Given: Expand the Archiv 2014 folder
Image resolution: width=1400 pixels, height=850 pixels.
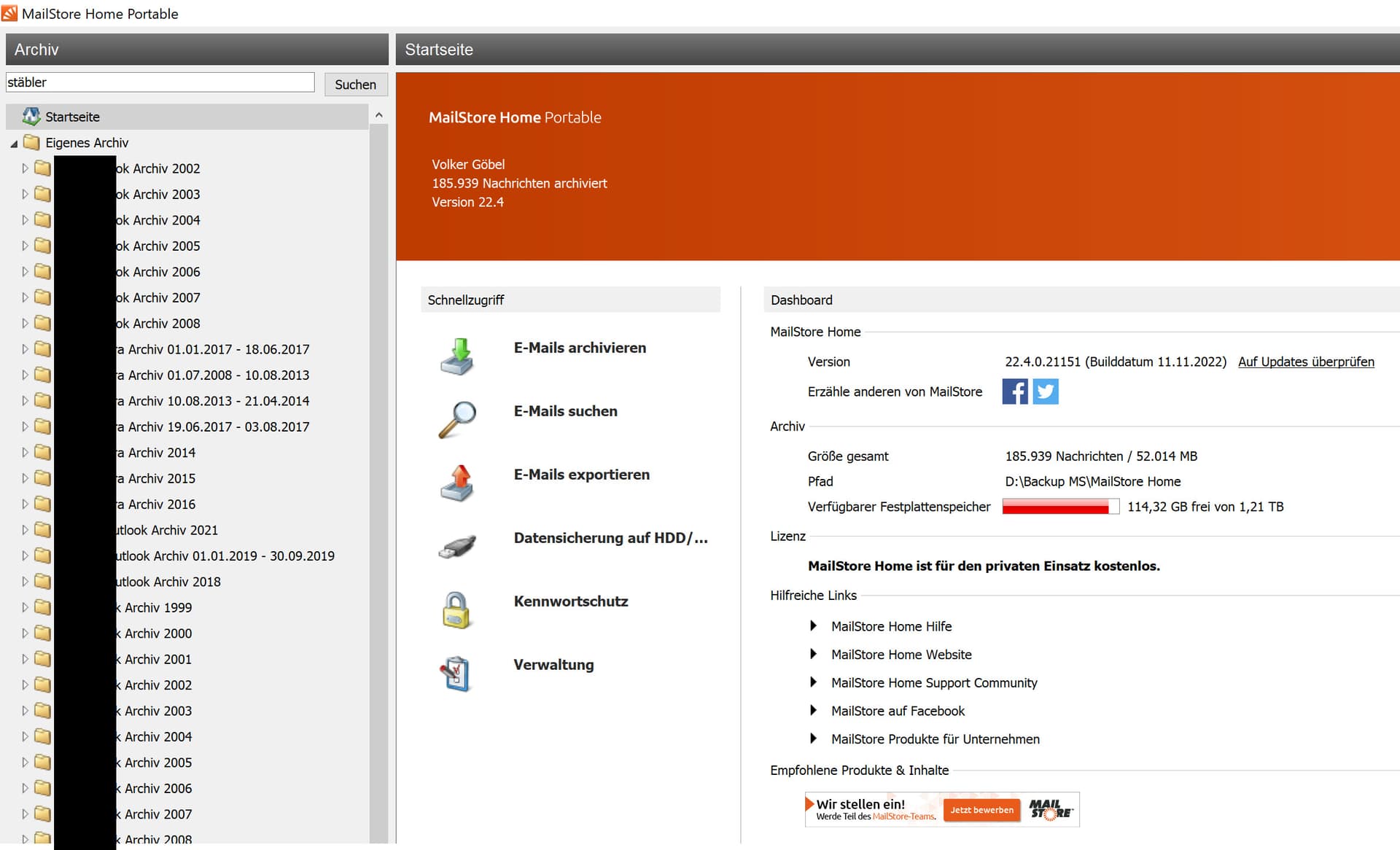Looking at the screenshot, I should click(x=25, y=453).
